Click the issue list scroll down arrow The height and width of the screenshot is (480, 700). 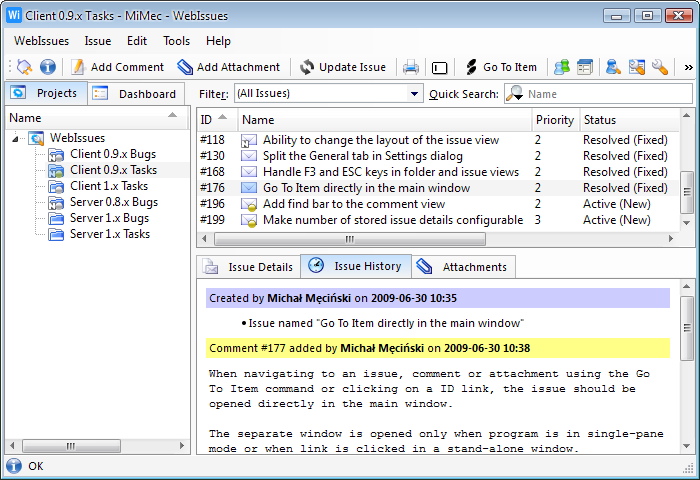pos(687,222)
